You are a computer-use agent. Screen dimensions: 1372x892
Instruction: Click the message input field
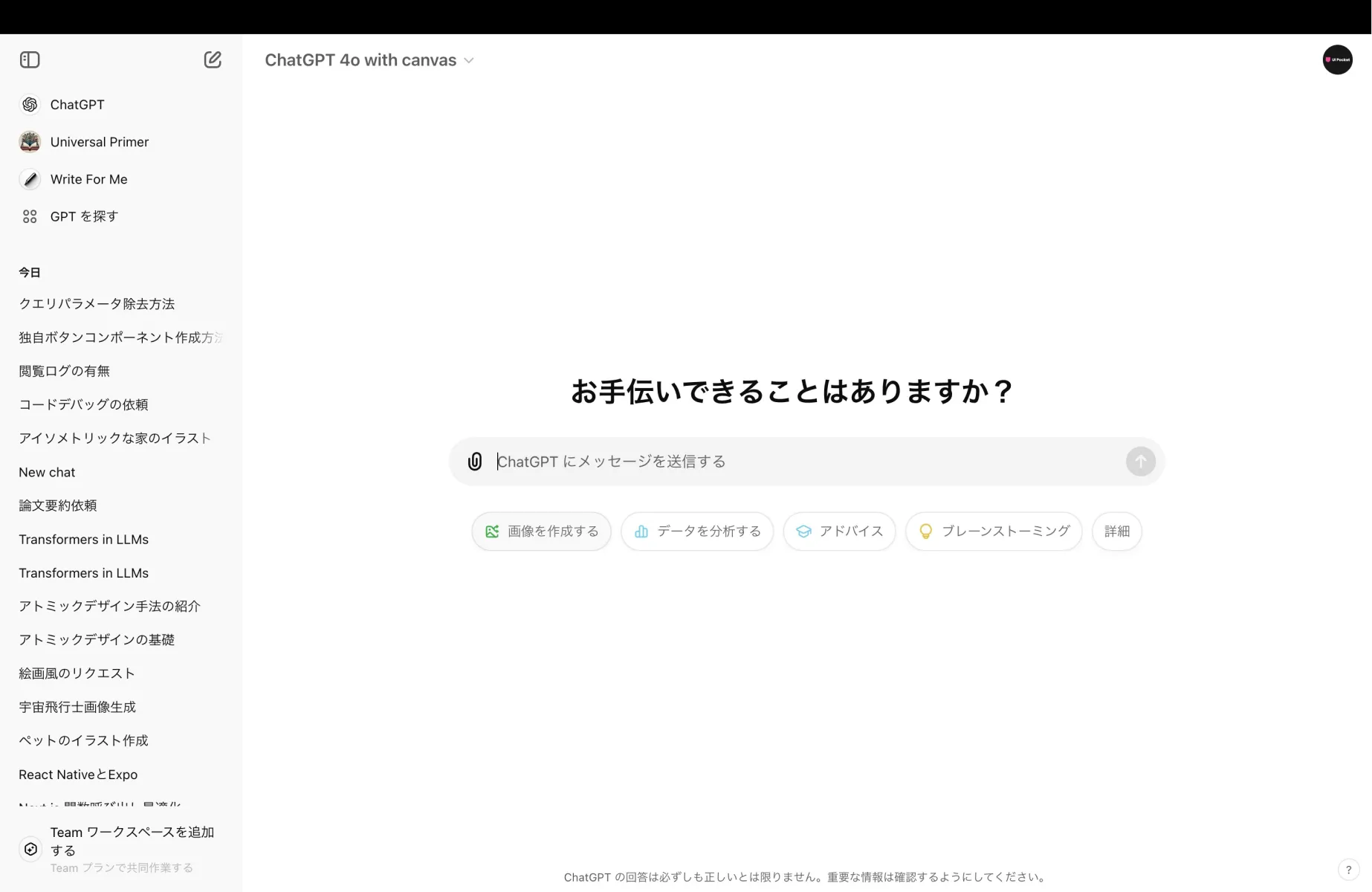coord(743,461)
